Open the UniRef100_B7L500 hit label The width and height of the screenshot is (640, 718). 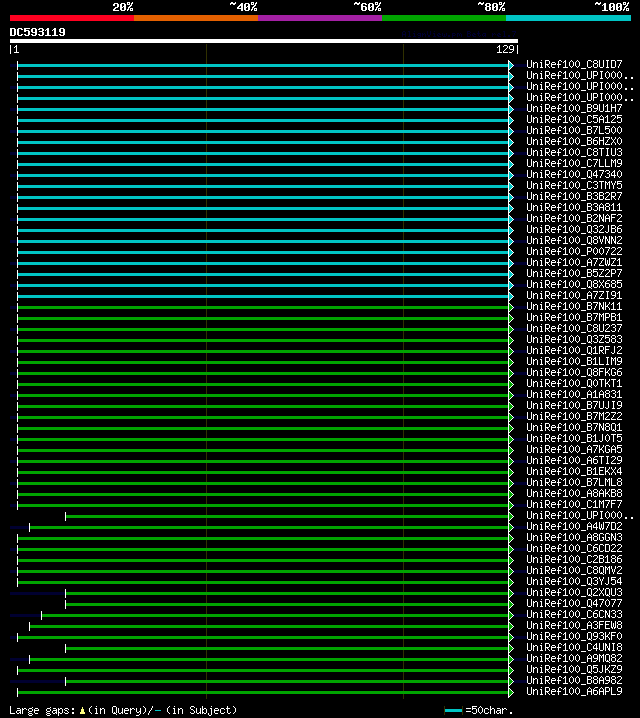click(574, 130)
